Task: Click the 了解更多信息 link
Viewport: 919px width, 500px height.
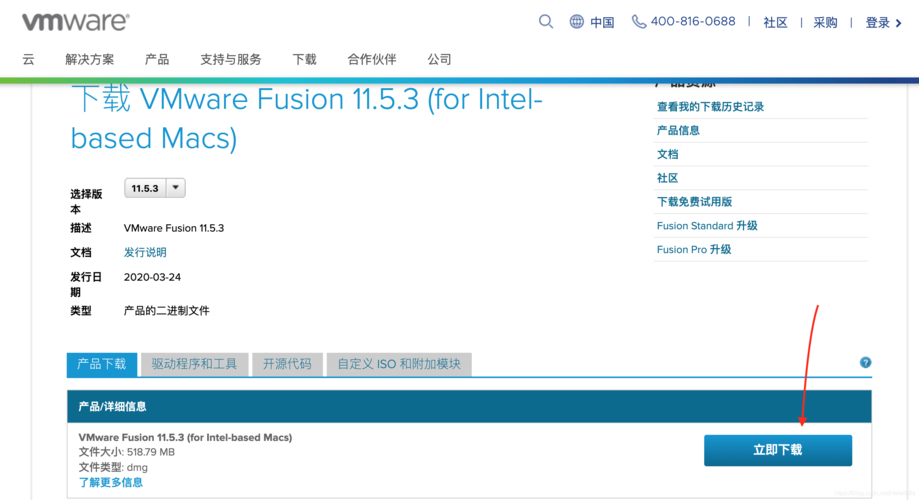Action: [111, 482]
